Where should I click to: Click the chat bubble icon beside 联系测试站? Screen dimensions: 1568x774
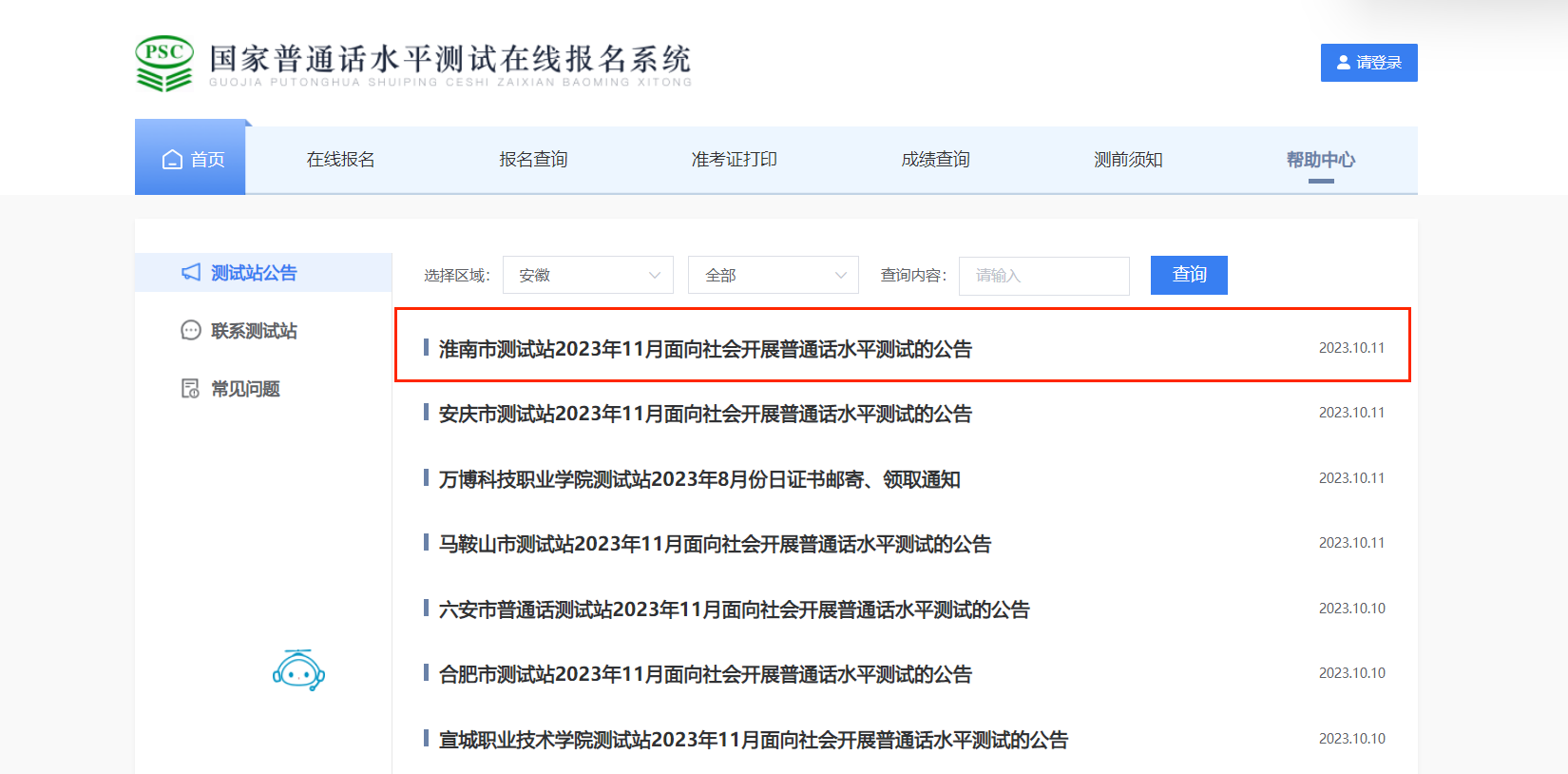191,331
